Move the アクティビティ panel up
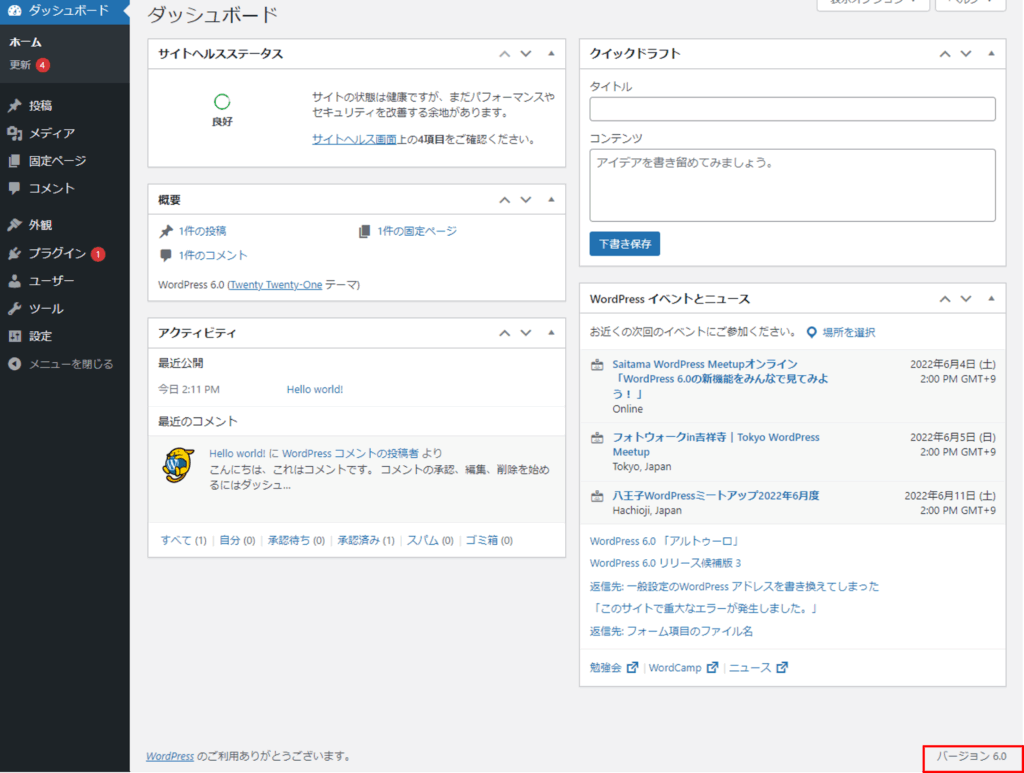Viewport: 1024px width, 773px height. [x=504, y=334]
